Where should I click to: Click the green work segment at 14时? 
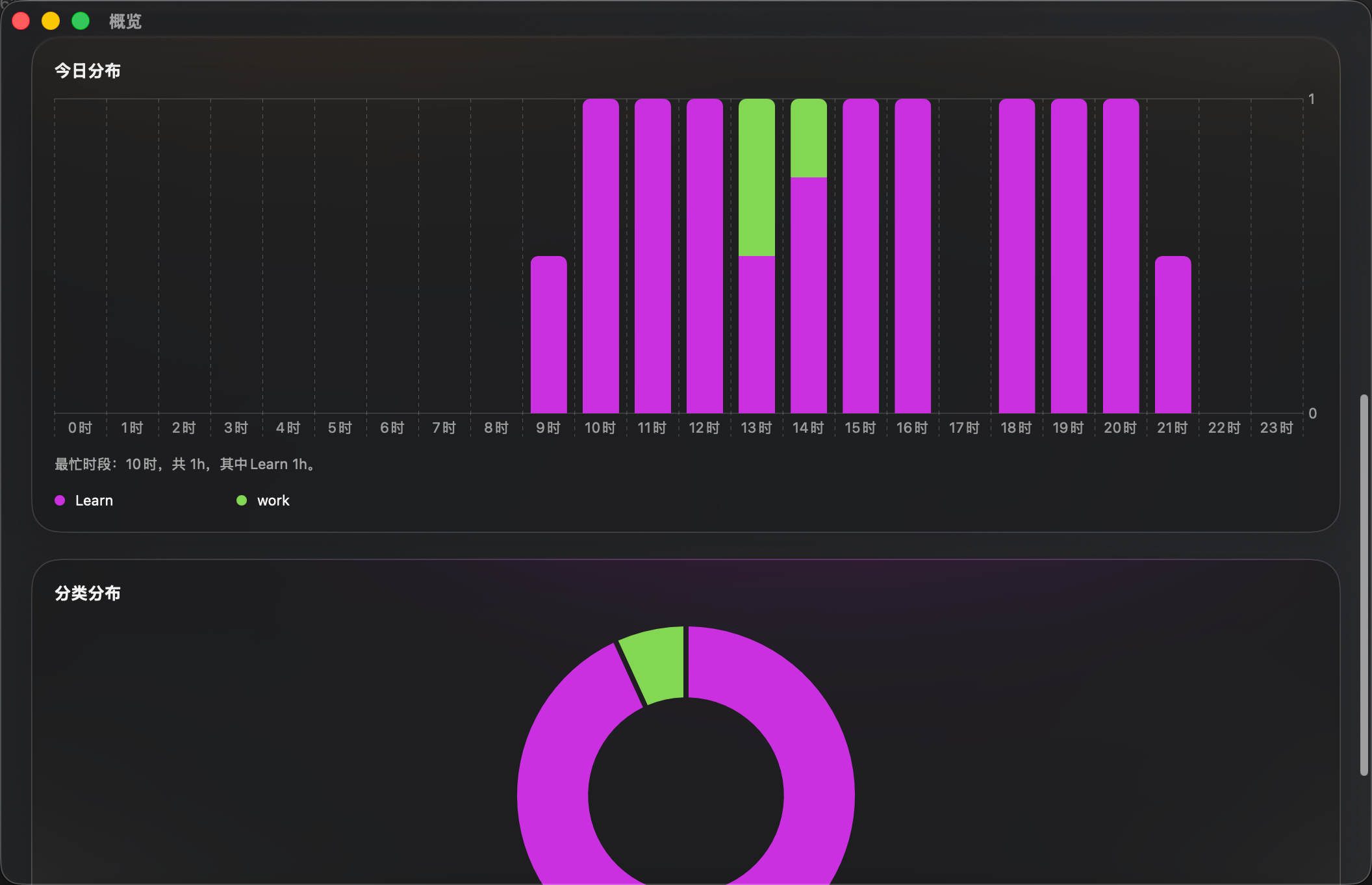tap(809, 138)
